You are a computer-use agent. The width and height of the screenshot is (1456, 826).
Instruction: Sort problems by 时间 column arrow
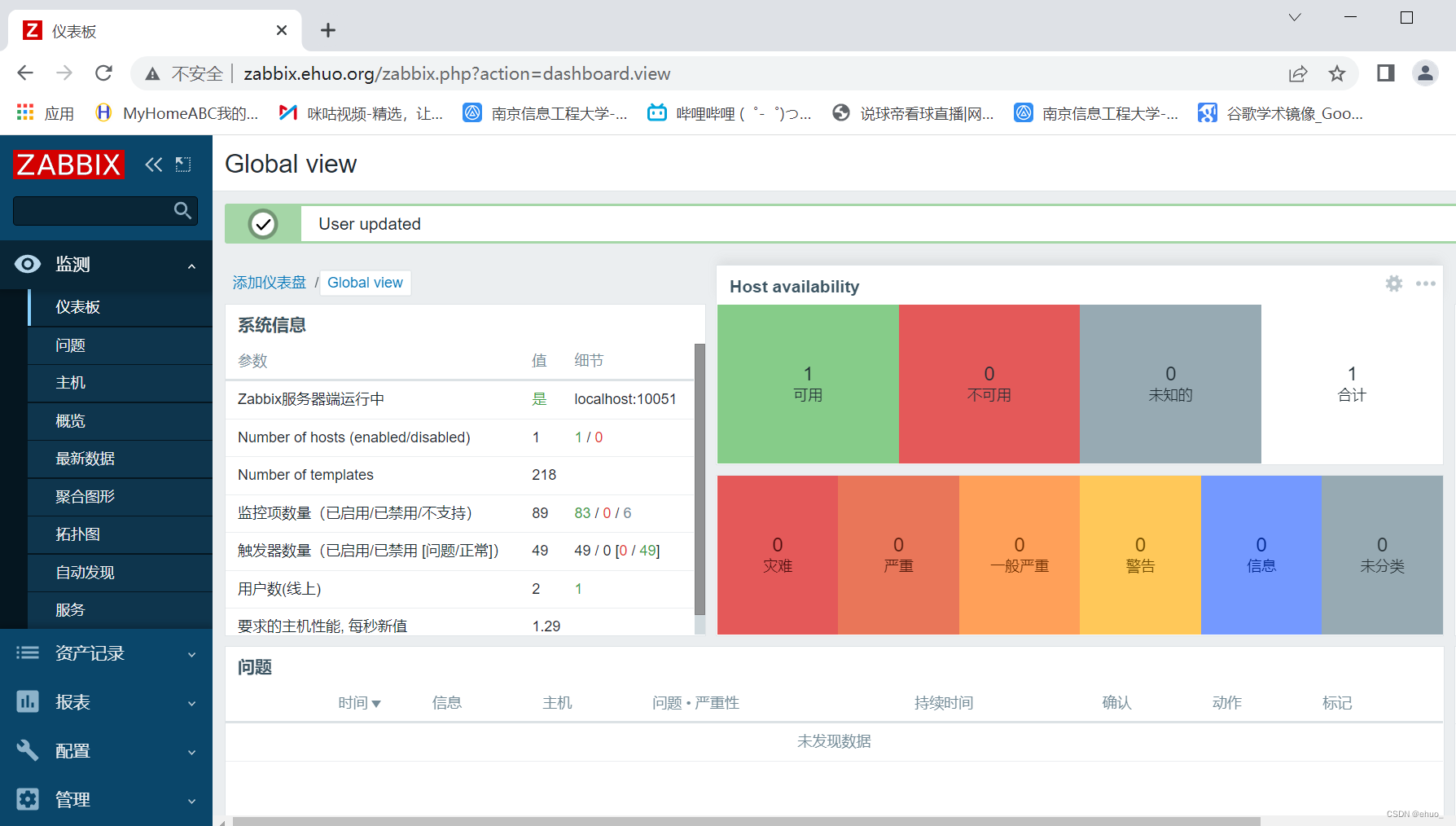[x=376, y=704]
